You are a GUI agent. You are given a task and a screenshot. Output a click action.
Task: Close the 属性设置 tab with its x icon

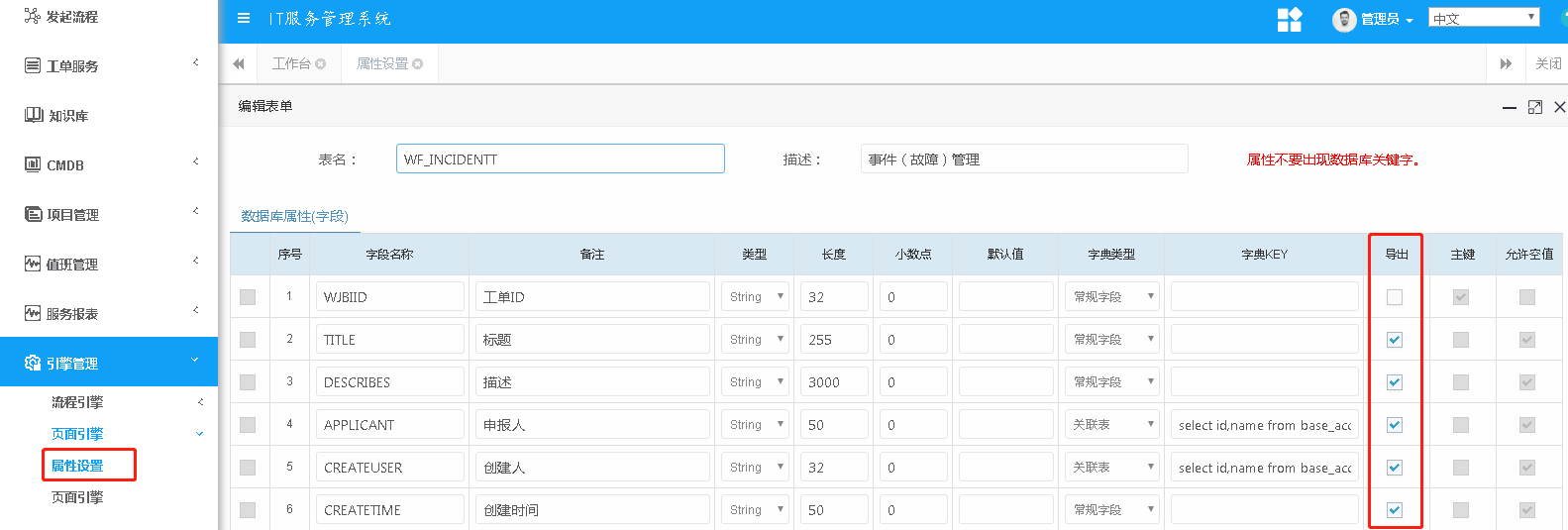(418, 64)
